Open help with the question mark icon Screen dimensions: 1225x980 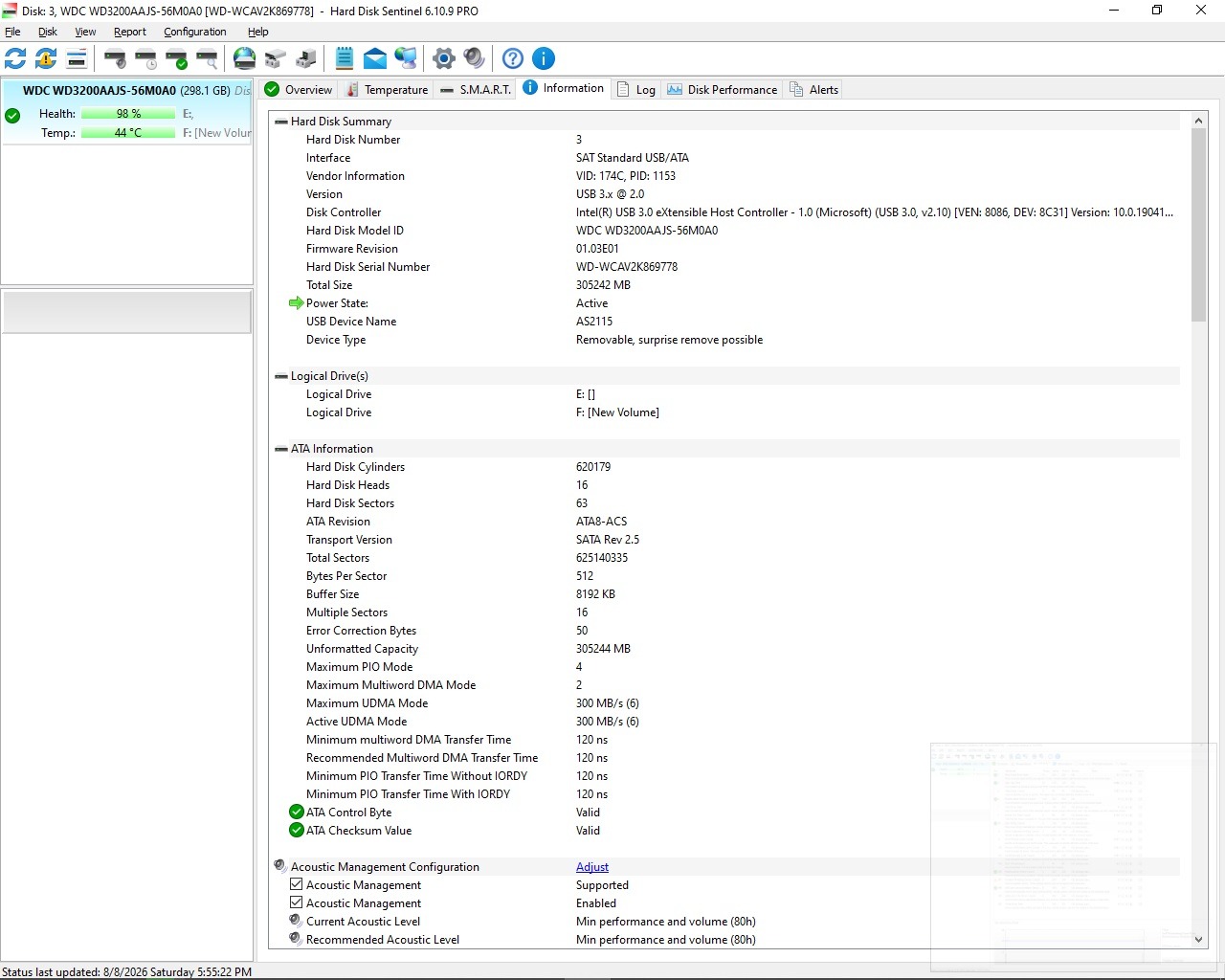coord(513,58)
